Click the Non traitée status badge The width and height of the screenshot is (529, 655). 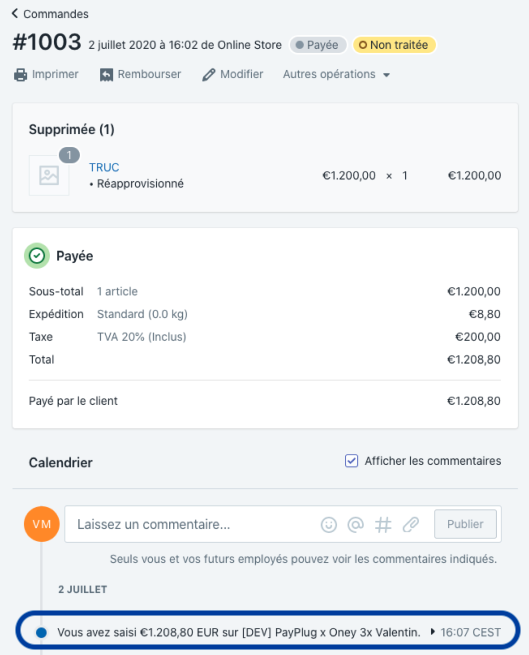coord(394,45)
